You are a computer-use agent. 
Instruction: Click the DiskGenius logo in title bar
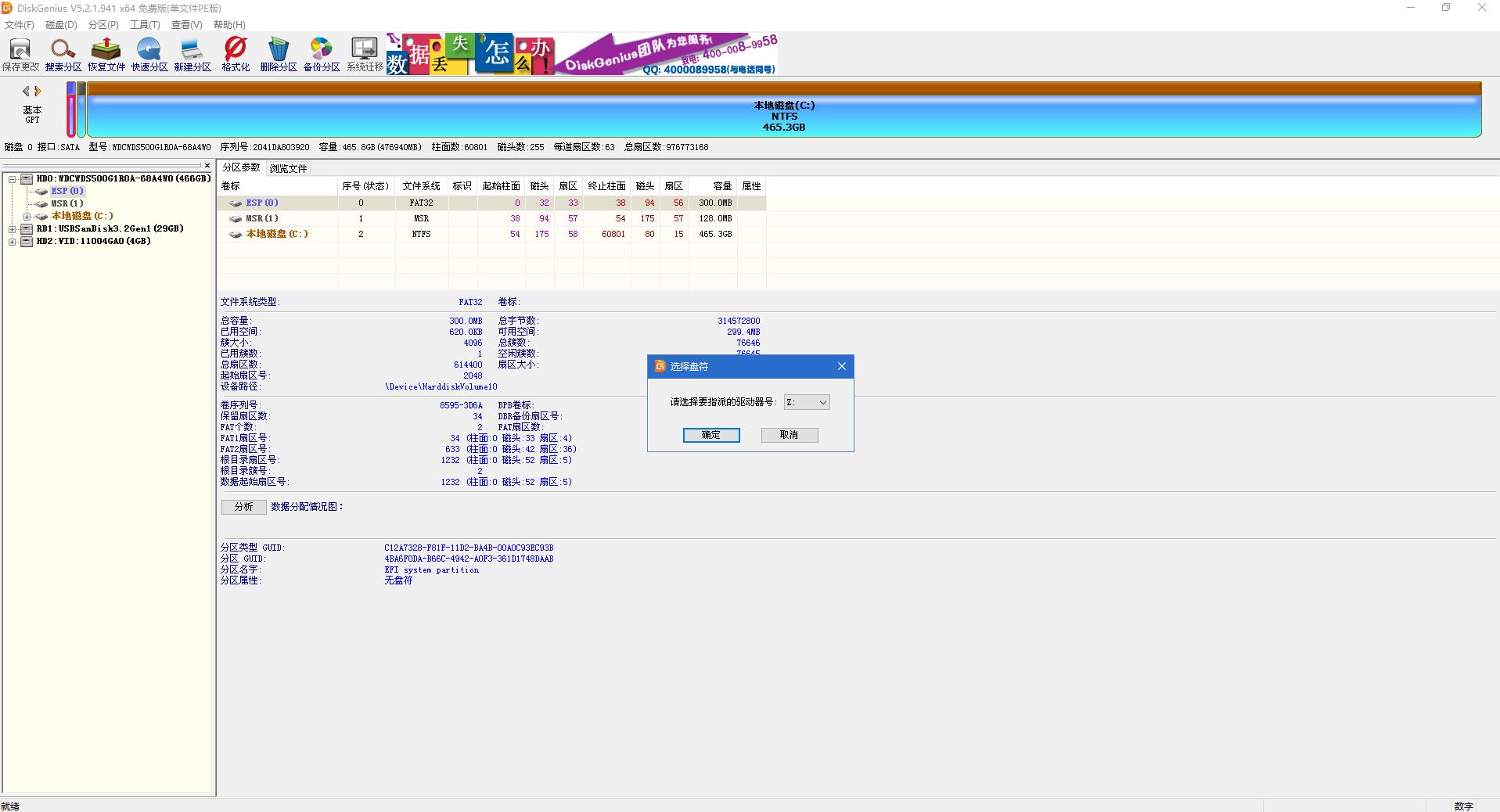click(7, 8)
